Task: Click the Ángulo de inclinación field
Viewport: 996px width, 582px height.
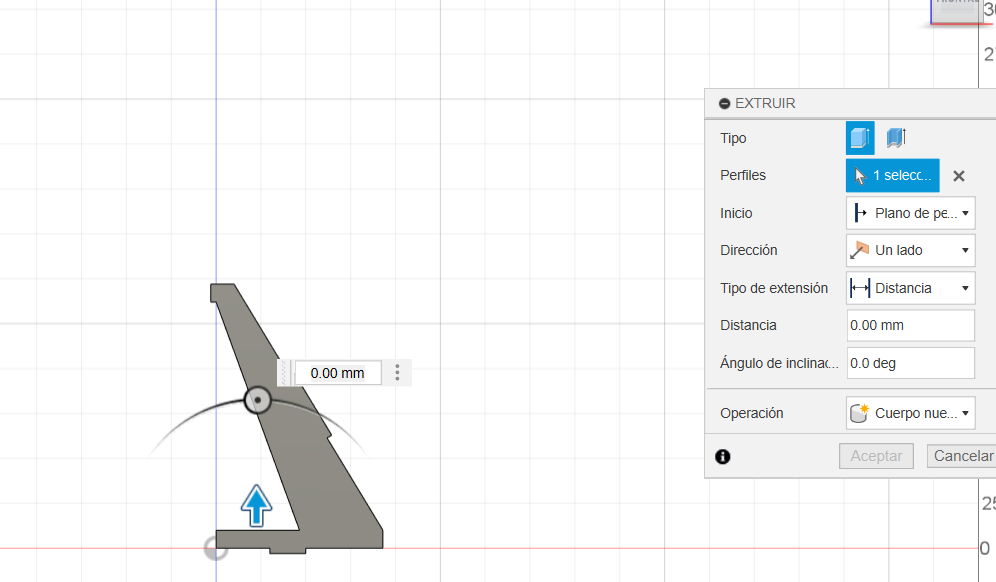Action: (911, 363)
